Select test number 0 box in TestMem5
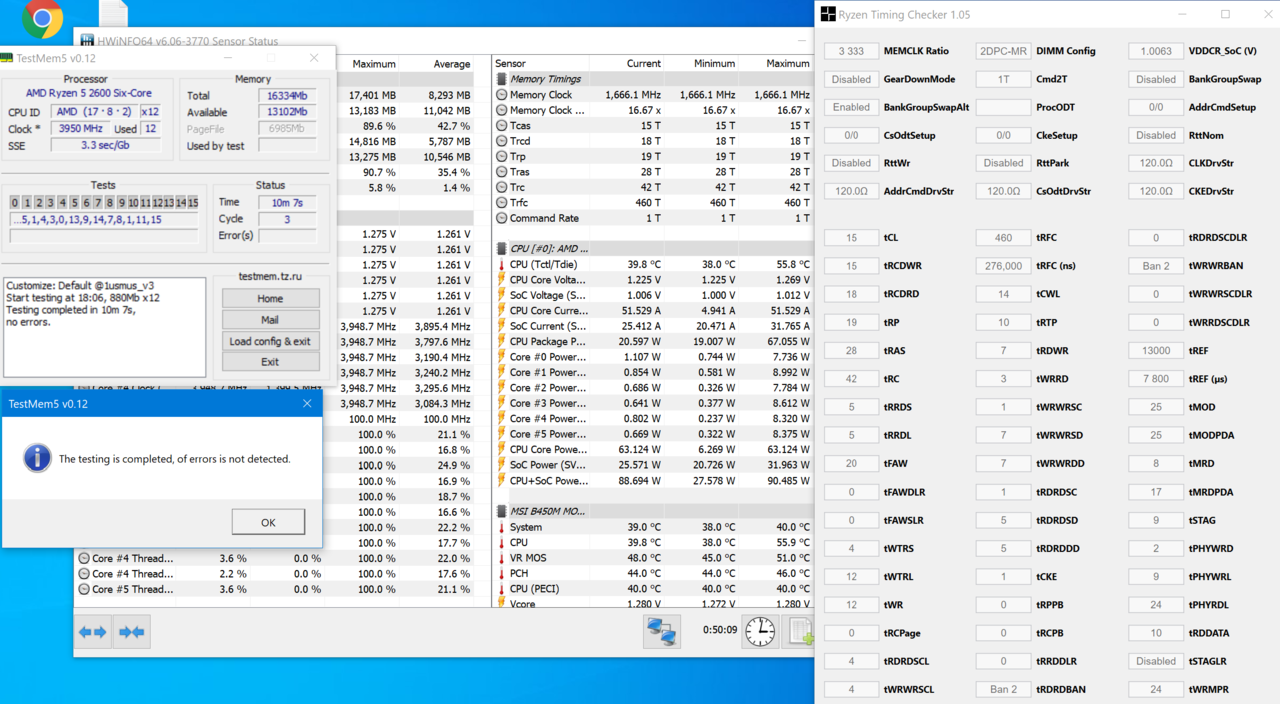Viewport: 1280px width, 704px height. 15,203
